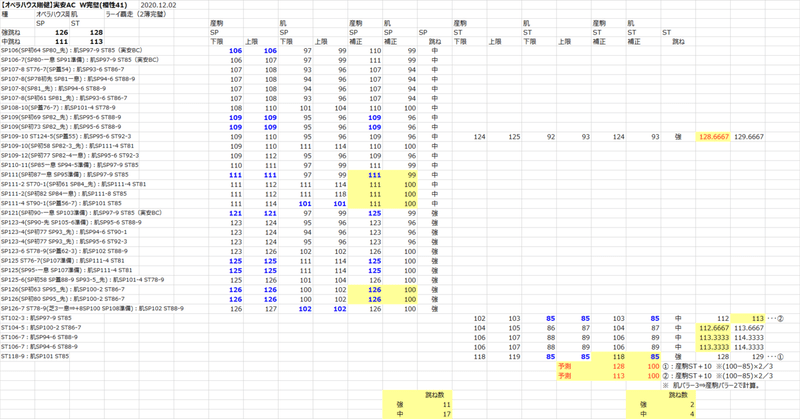
Task: Click the 中跳ね label cell
Action: click(11, 41)
